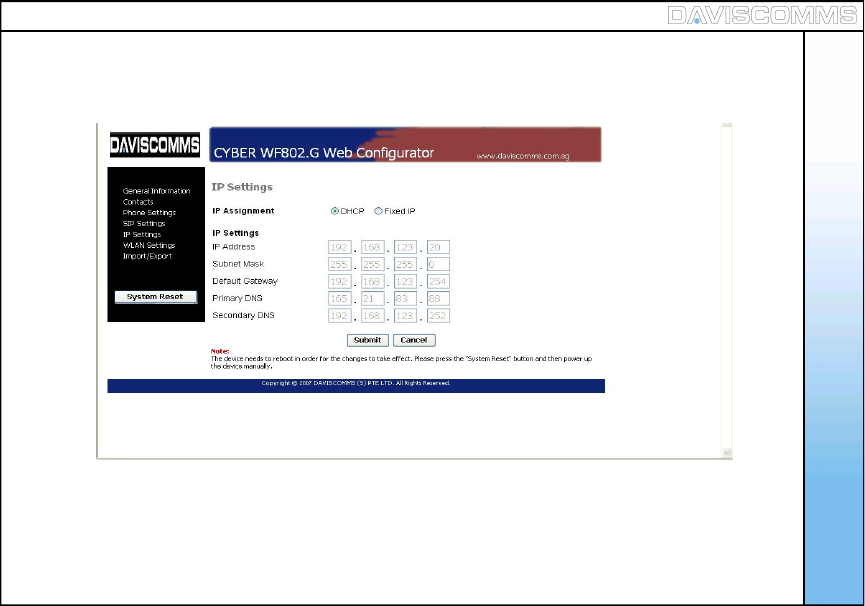Click the scrollbar up arrow

727,126
